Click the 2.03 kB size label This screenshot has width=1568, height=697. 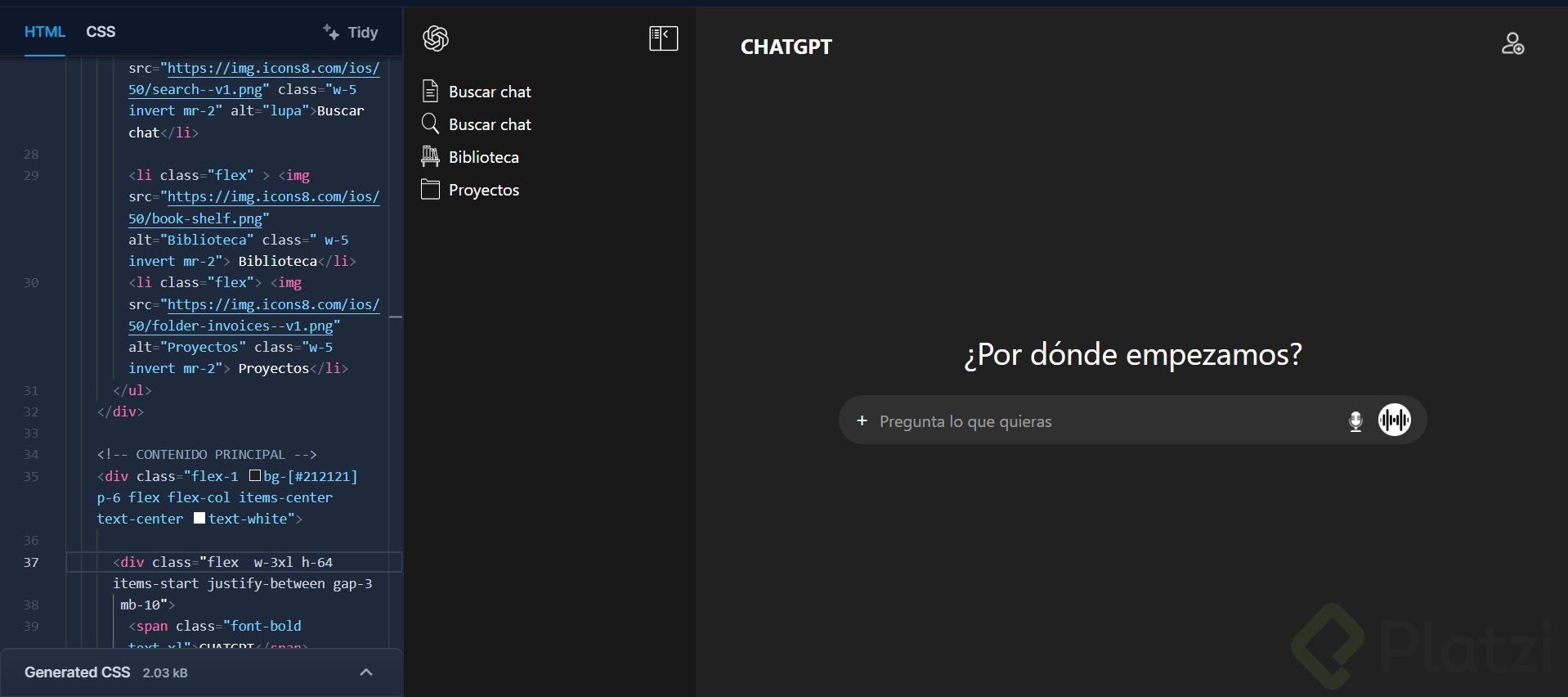(165, 673)
